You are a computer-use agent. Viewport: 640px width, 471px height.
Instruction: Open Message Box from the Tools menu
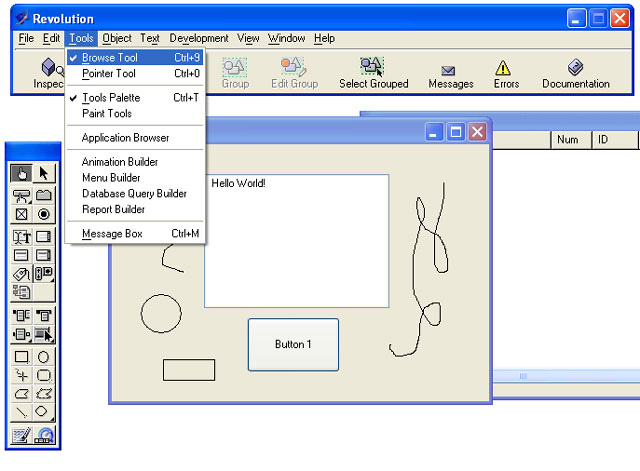135,234
